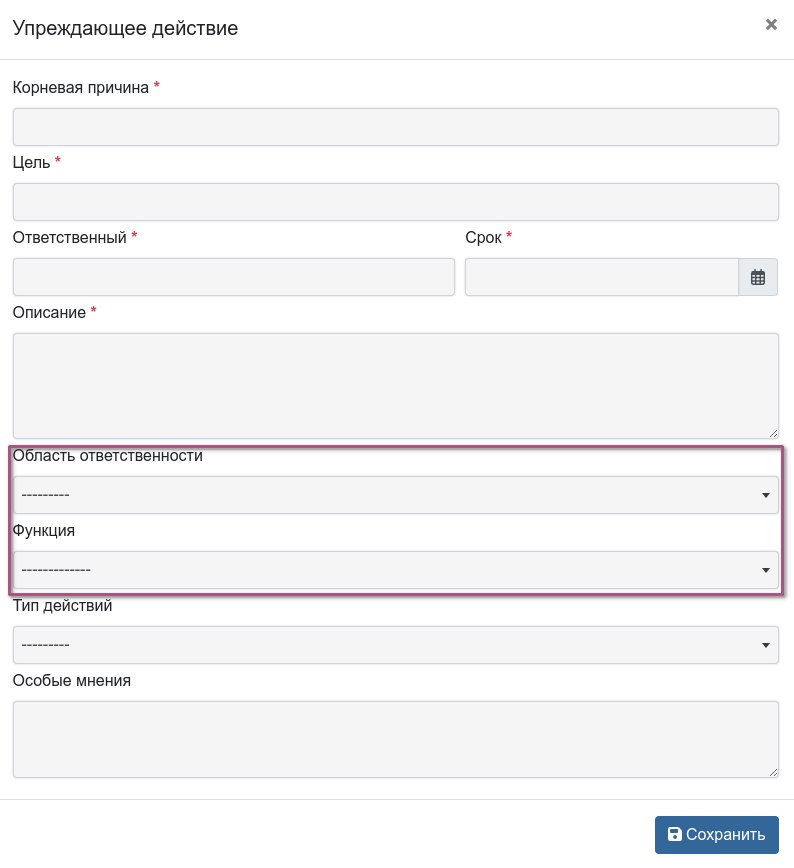The image size is (794, 868).
Task: Open the calendar picker beside Срок
Action: 758,277
